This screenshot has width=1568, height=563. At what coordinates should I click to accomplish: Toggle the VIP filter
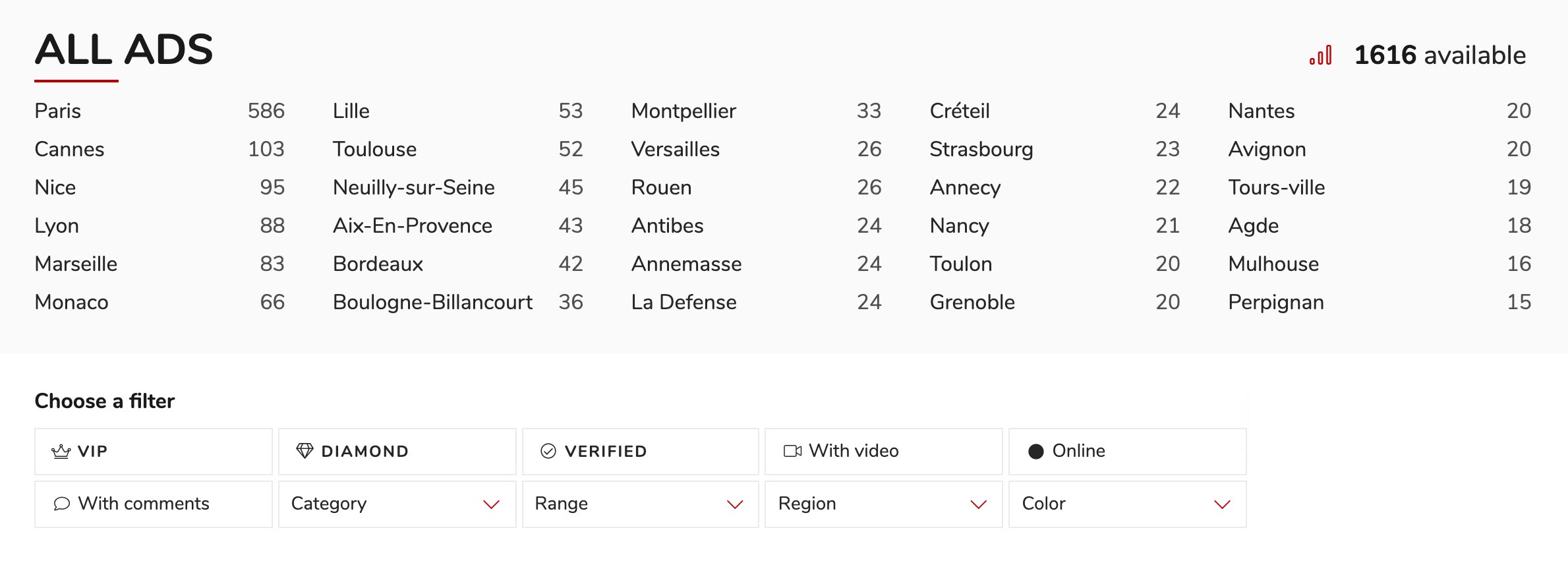click(154, 452)
